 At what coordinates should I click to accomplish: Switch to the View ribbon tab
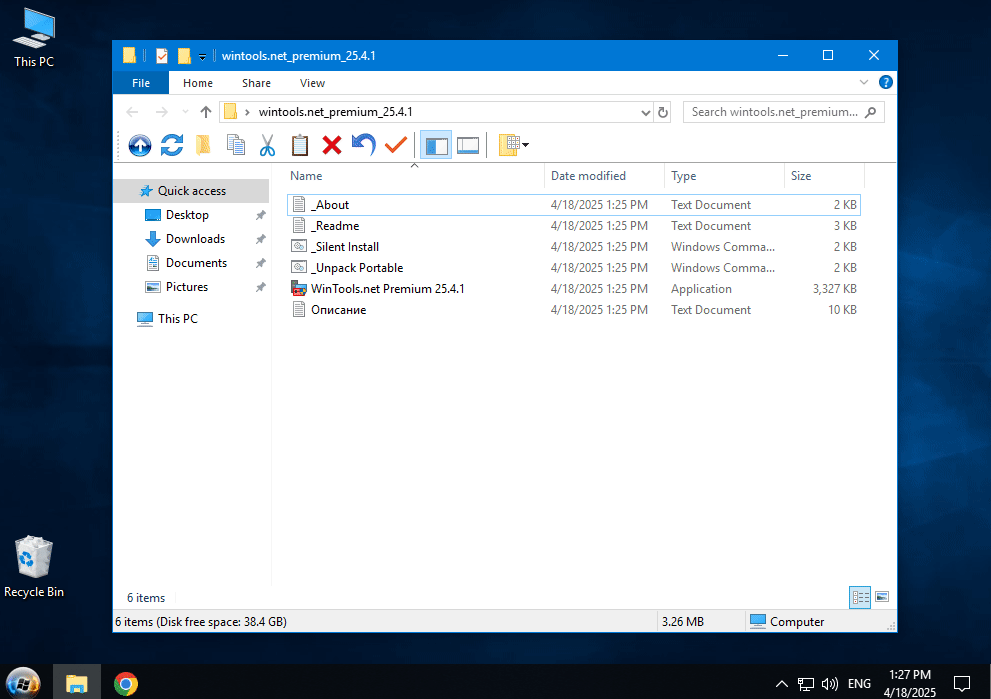(312, 83)
